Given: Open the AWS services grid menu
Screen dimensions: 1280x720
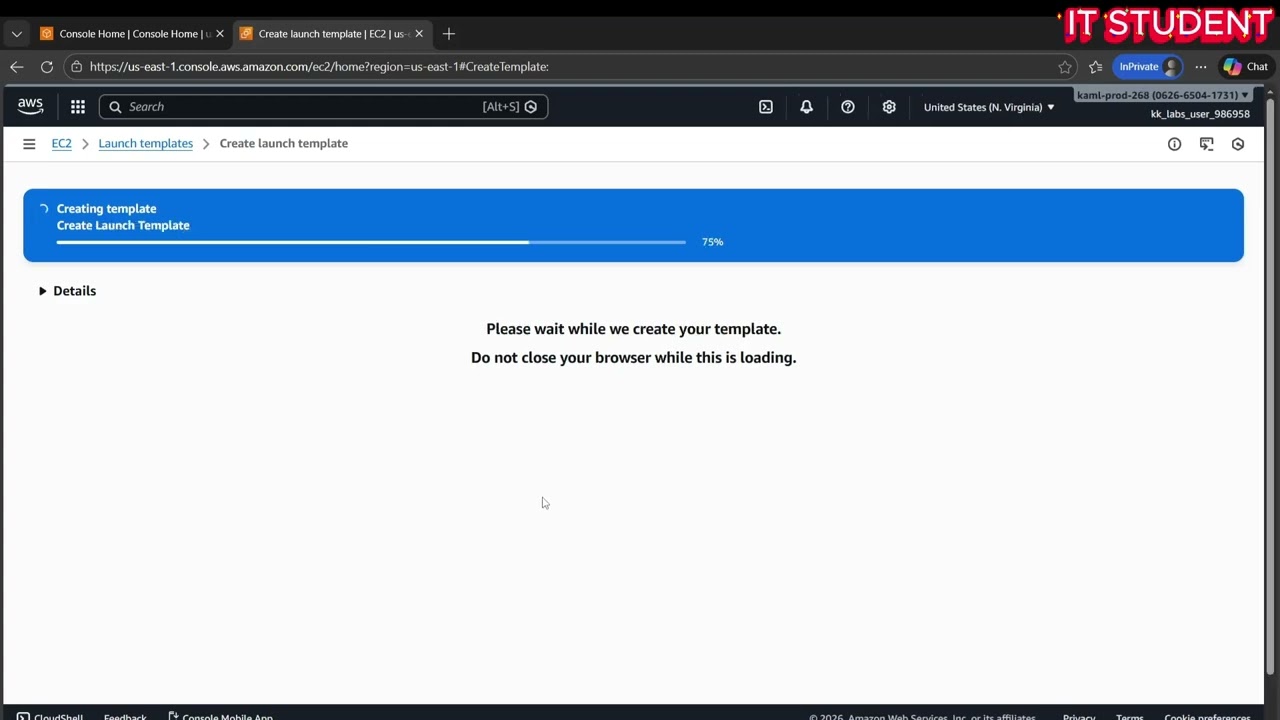Looking at the screenshot, I should pyautogui.click(x=78, y=107).
